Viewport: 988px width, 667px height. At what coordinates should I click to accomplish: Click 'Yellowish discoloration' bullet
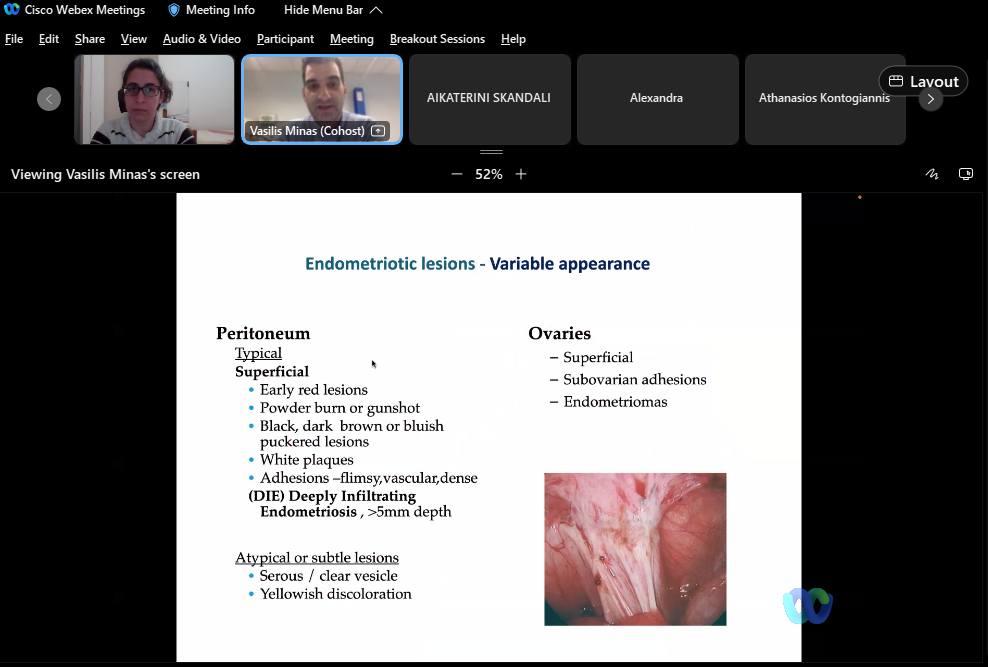click(x=335, y=594)
